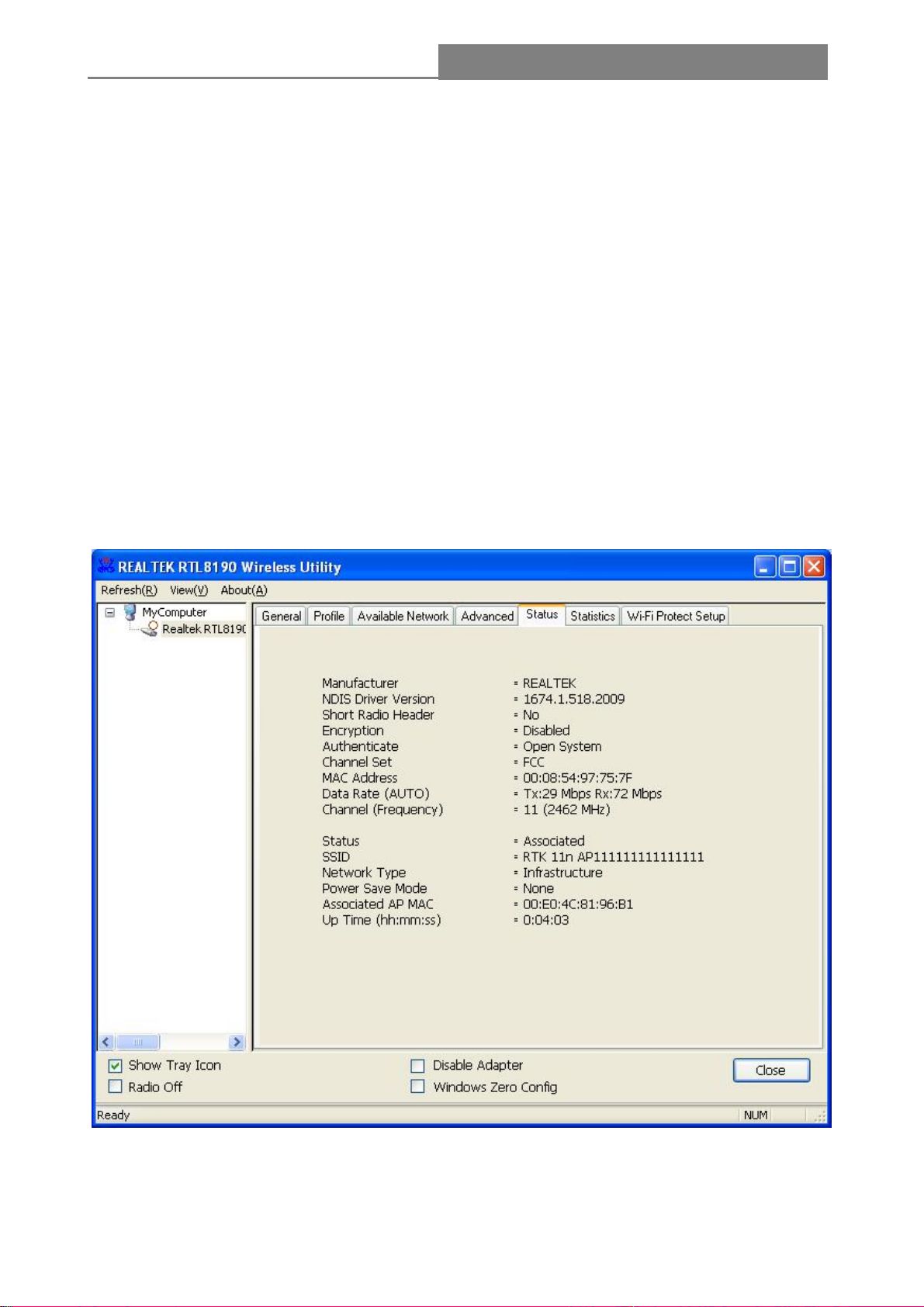This screenshot has height=1307, width=924.
Task: Click the Realtek RTL8190 adapter icon
Action: coord(151,628)
